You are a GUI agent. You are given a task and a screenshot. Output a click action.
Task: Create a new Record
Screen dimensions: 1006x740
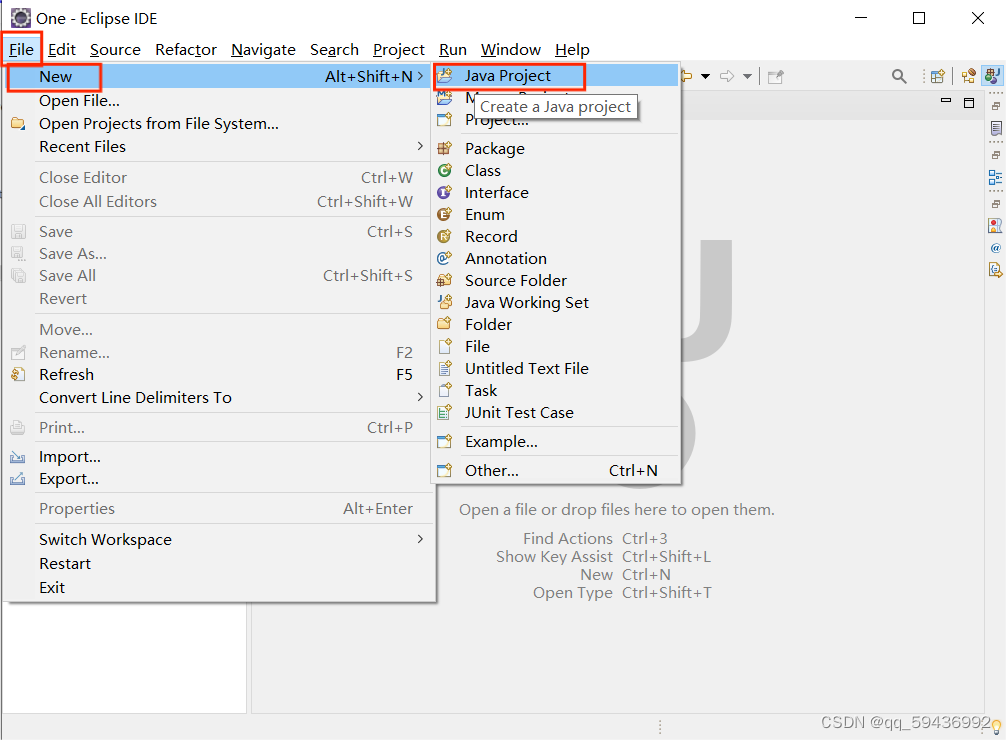[556, 236]
